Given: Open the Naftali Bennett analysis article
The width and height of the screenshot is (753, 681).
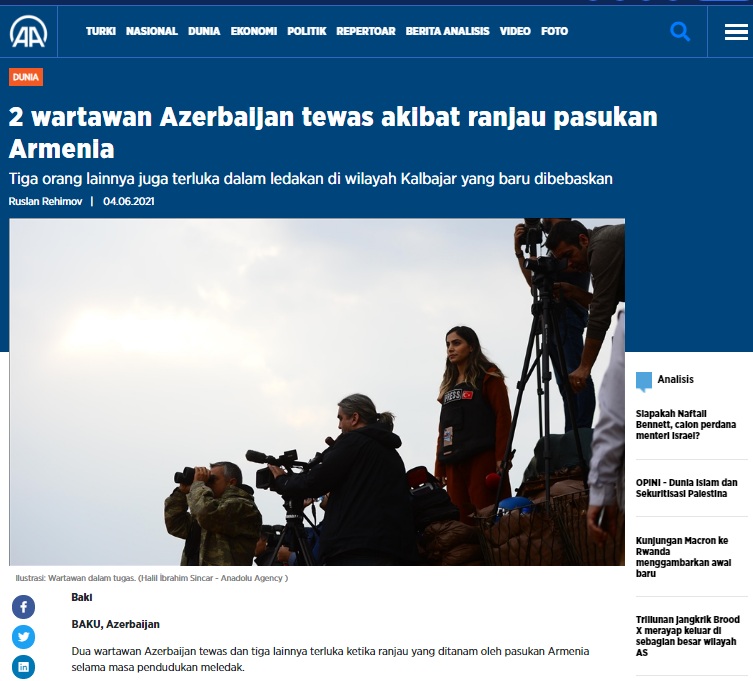Looking at the screenshot, I should coord(685,425).
